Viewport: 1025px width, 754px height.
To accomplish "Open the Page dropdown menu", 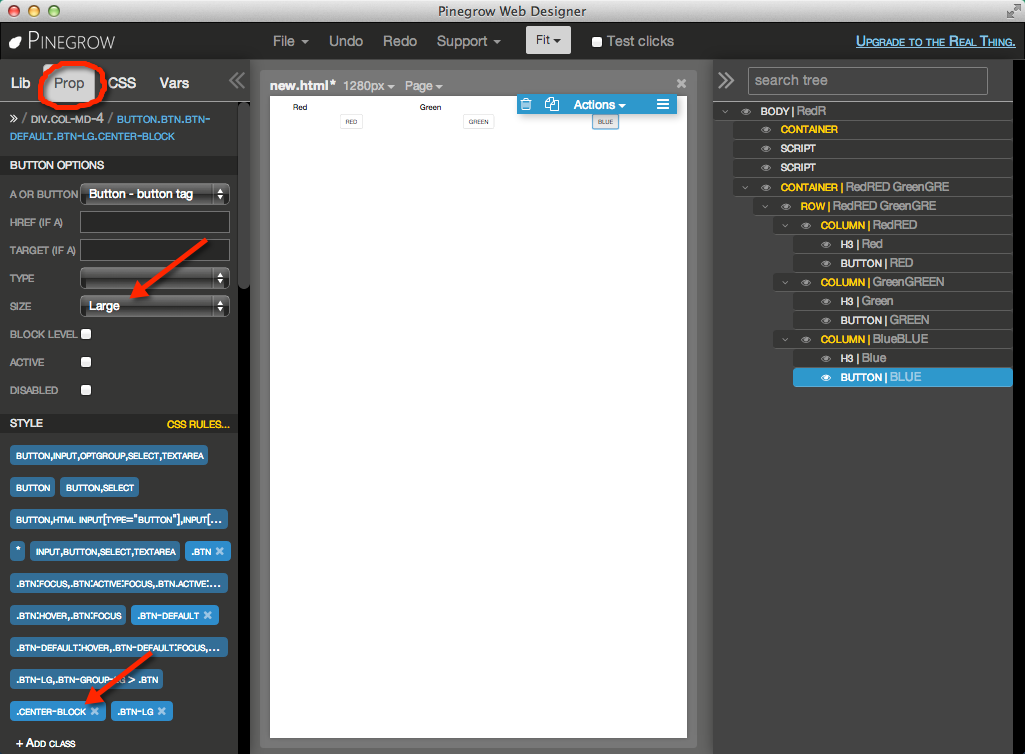I will point(424,86).
